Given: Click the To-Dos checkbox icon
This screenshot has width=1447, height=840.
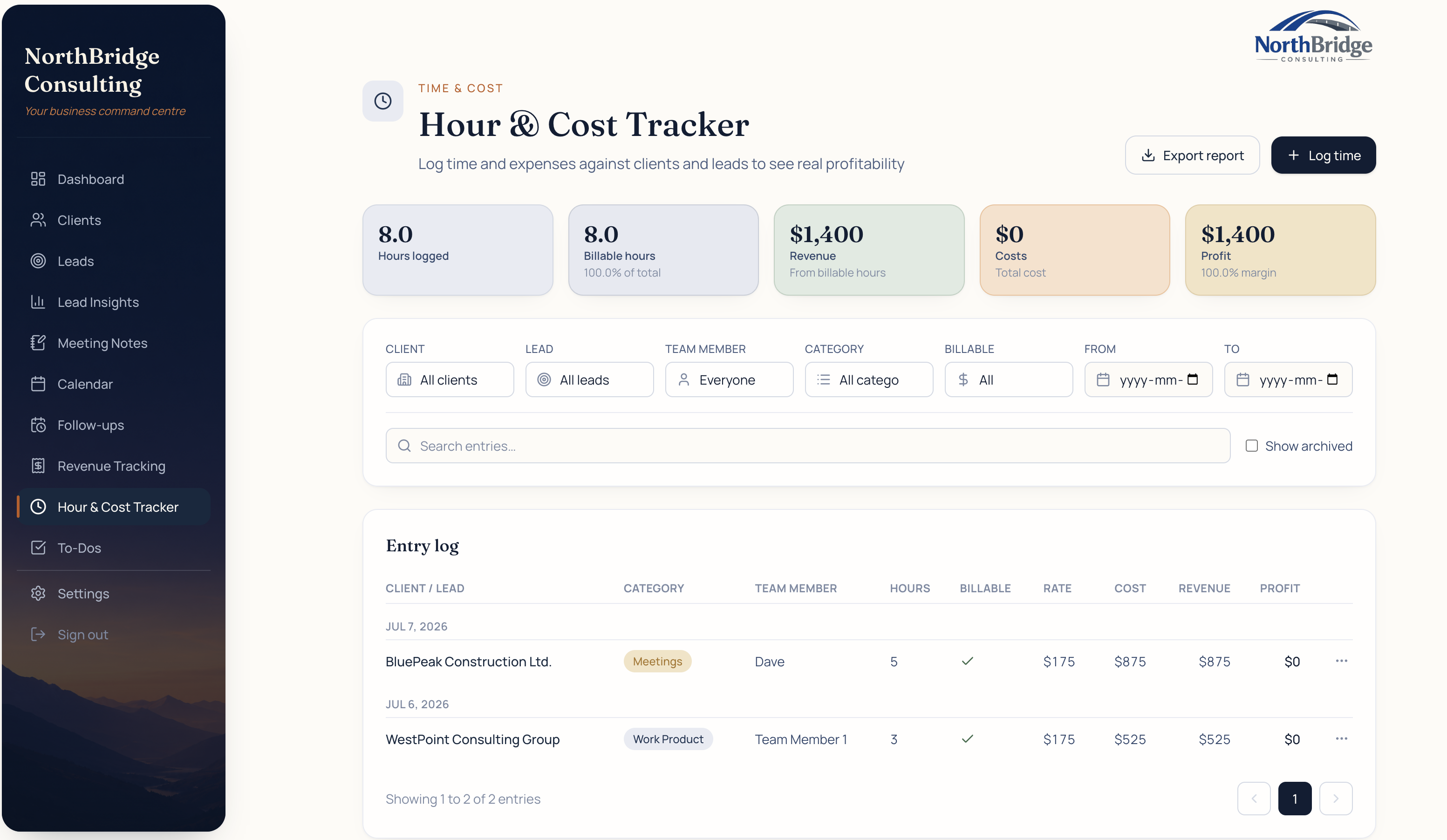Looking at the screenshot, I should [38, 548].
